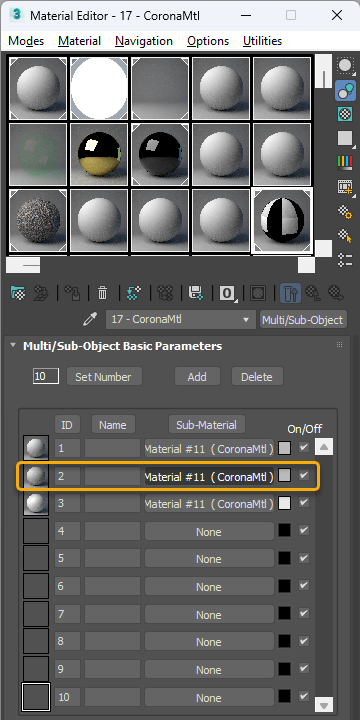This screenshot has width=360, height=720.
Task: Click the white color swatch for ID 3
Action: click(285, 503)
